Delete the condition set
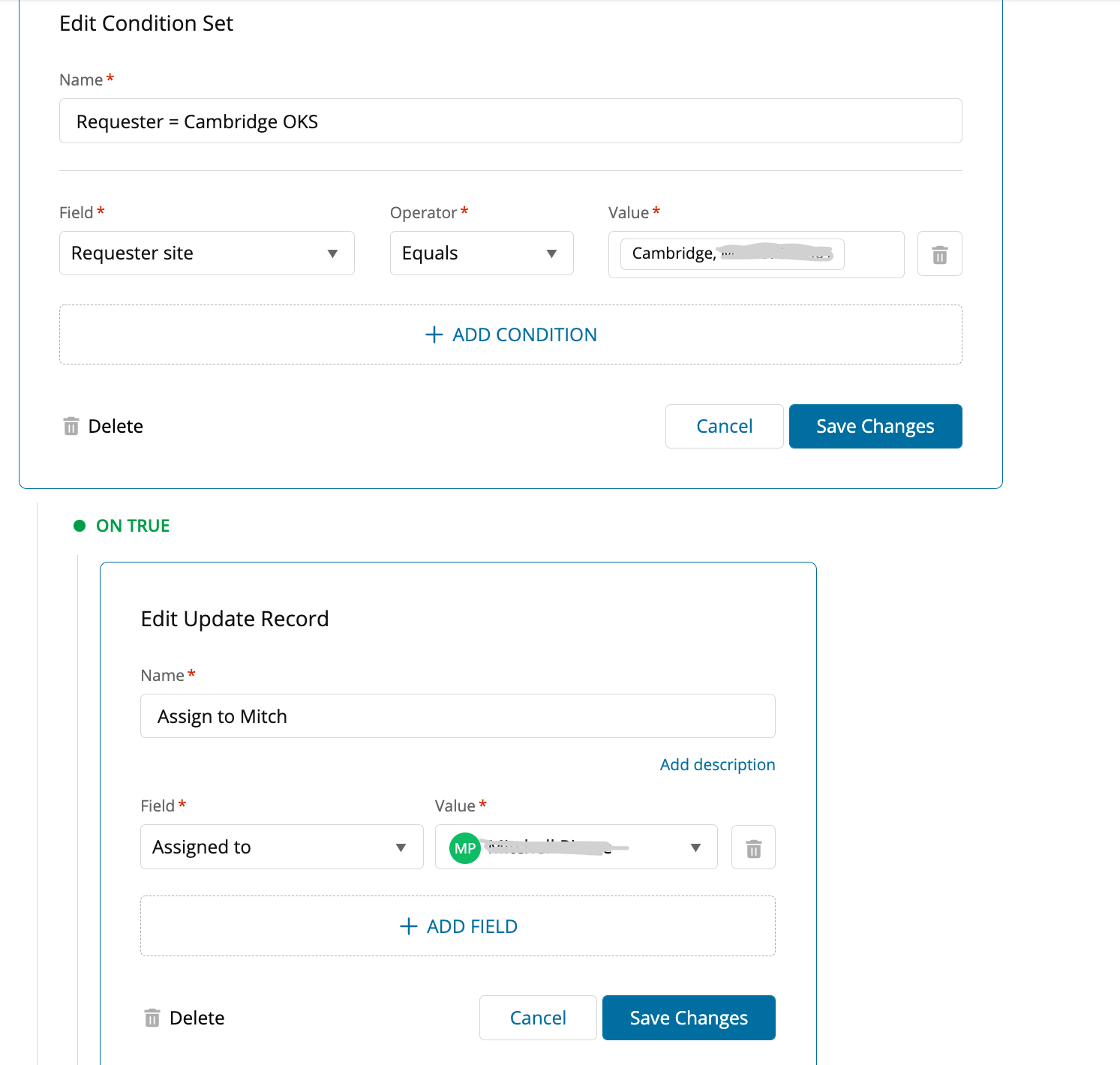The width and height of the screenshot is (1120, 1065). point(104,426)
